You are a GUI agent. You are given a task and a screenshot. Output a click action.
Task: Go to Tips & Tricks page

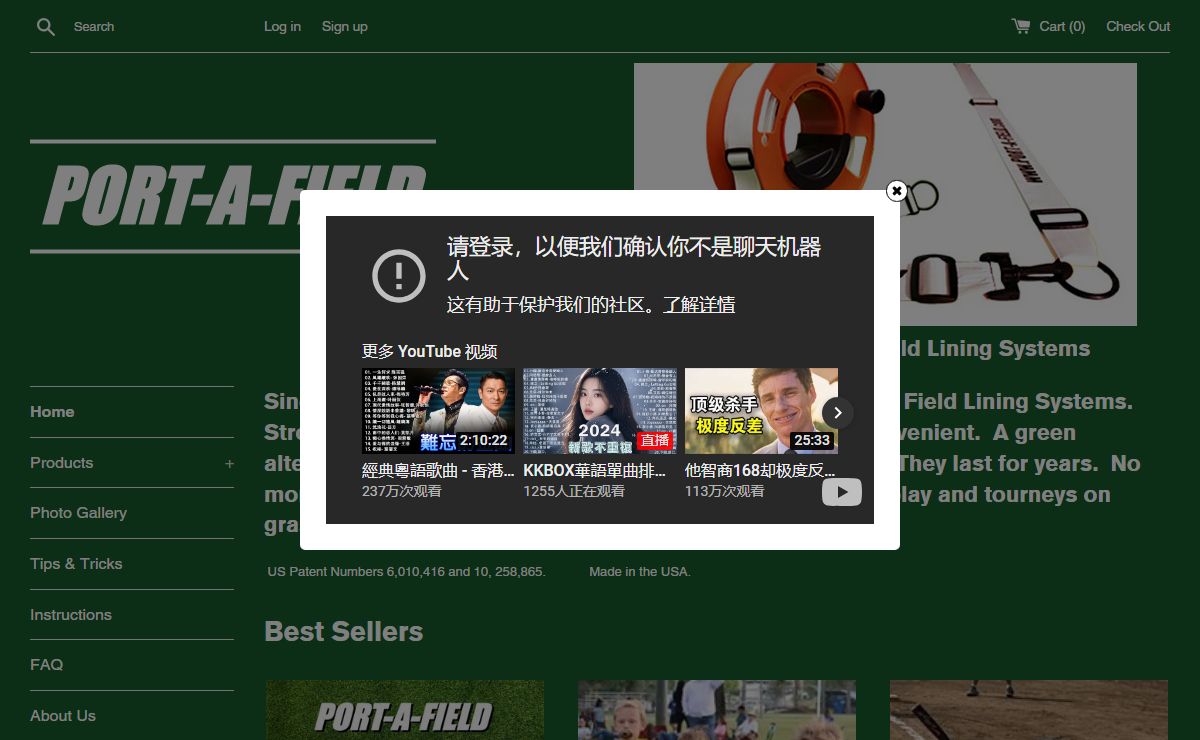tap(76, 564)
